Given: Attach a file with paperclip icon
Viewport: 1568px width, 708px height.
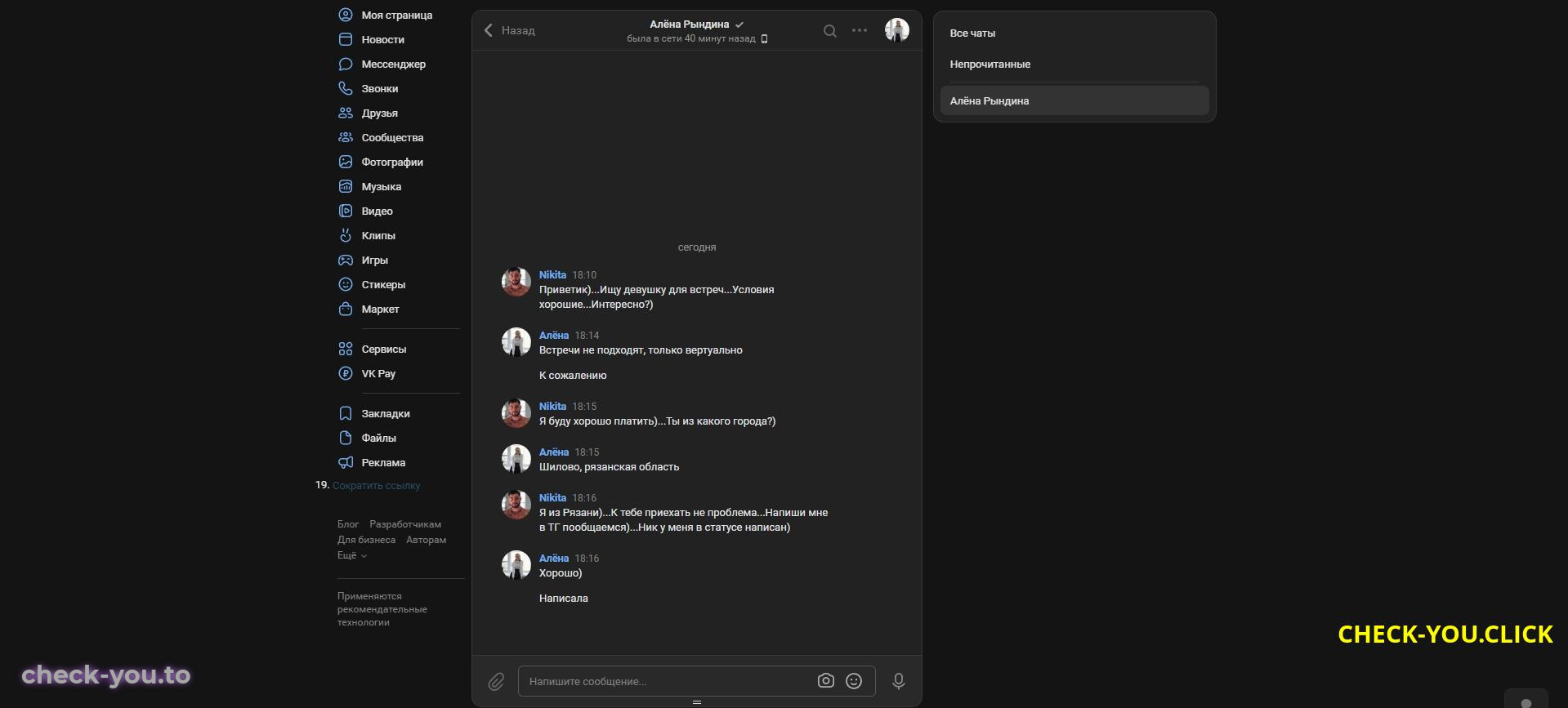Looking at the screenshot, I should (x=497, y=681).
